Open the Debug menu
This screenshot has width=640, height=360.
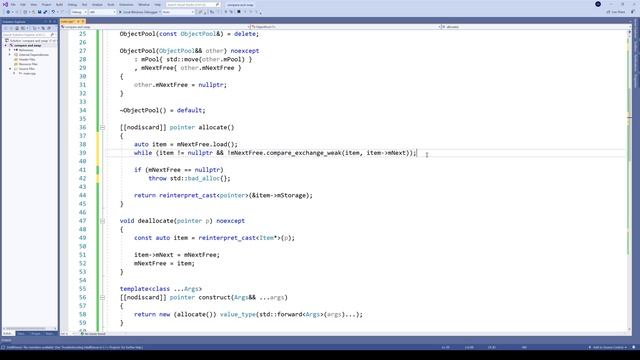click(x=72, y=4)
